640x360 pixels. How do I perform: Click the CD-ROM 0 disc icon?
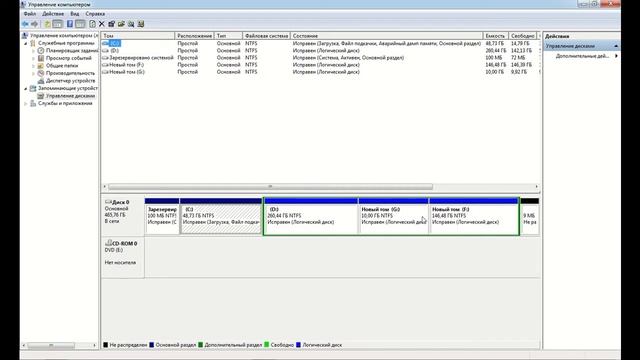(x=109, y=243)
